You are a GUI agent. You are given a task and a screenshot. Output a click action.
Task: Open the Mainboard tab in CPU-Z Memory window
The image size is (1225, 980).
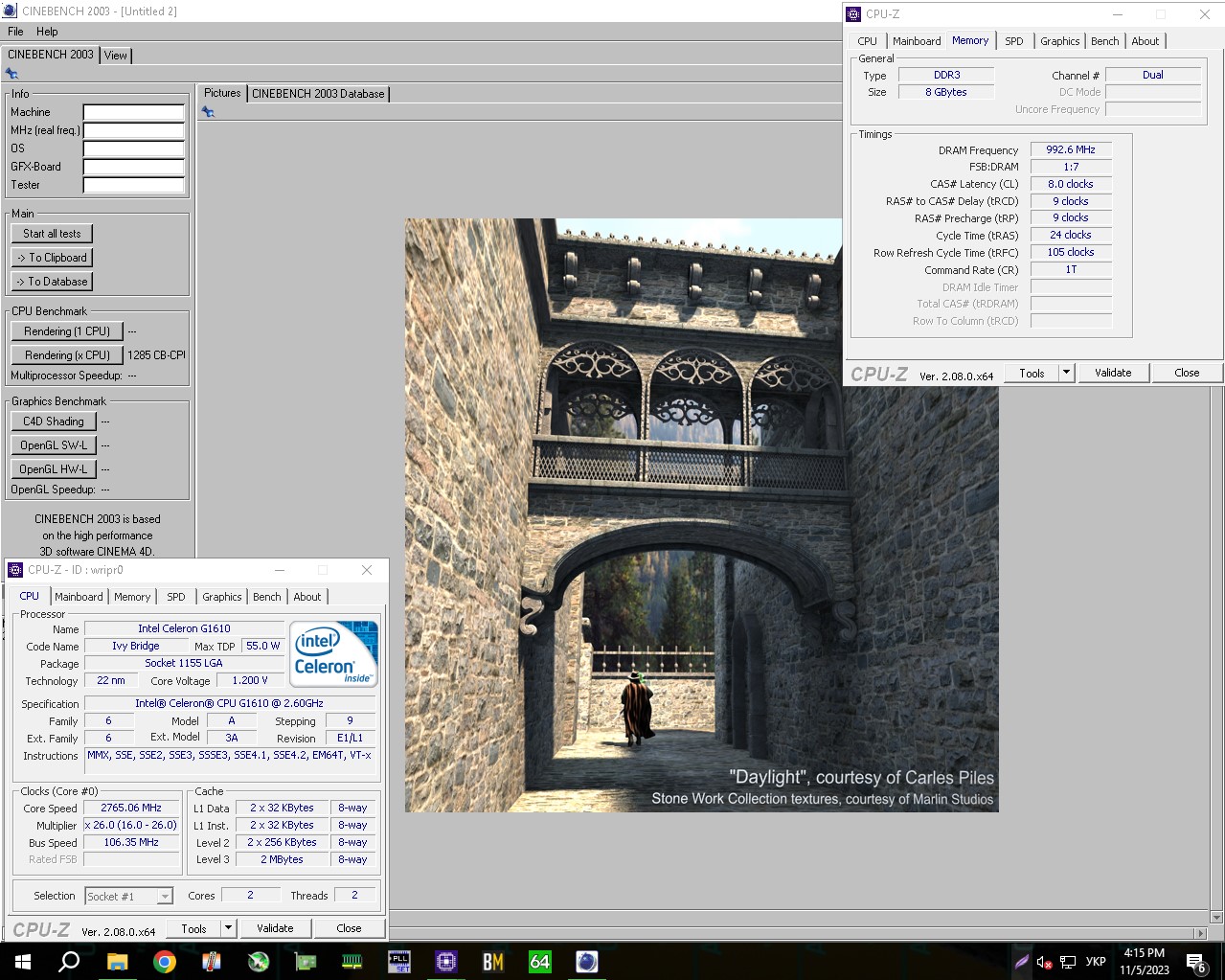click(917, 41)
